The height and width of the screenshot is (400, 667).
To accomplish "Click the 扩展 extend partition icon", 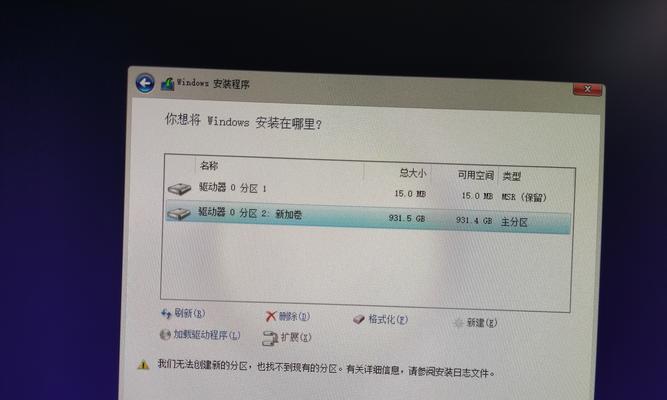I will pos(270,338).
